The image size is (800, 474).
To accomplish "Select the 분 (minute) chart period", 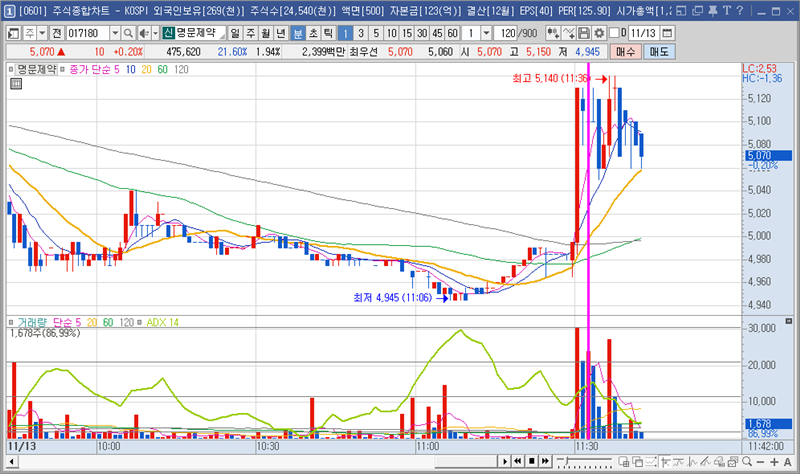I will pyautogui.click(x=297, y=33).
